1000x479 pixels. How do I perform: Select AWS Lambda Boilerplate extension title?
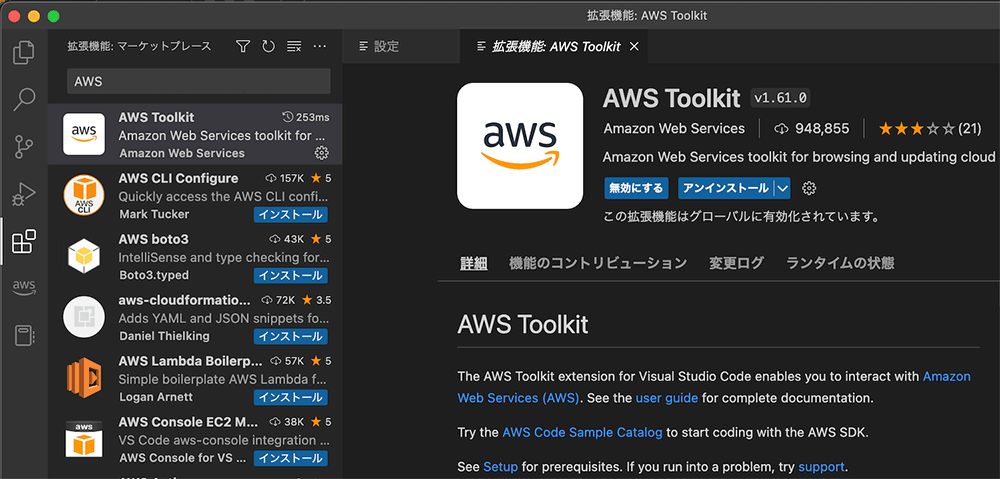(191, 361)
